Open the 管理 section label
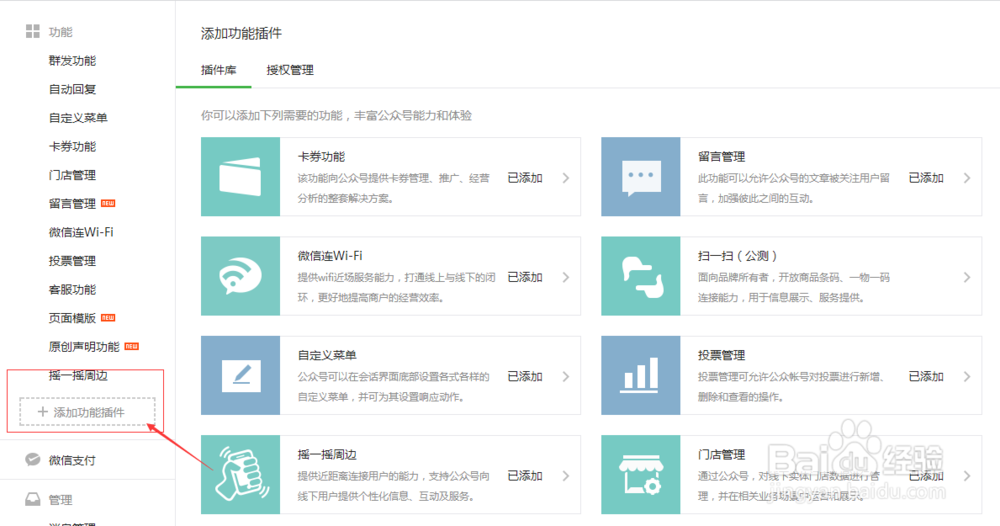This screenshot has width=1000, height=526. (61, 500)
